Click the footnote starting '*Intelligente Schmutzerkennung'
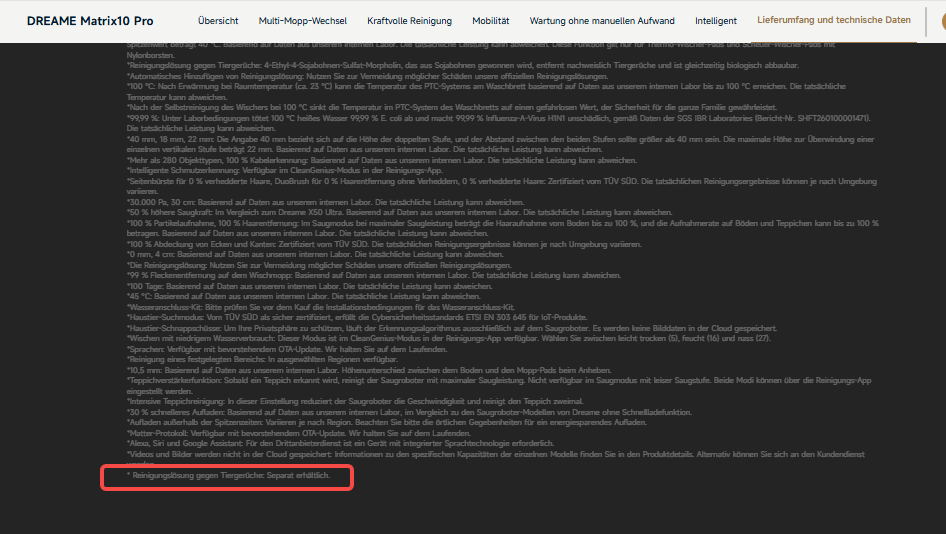946x534 pixels. 285,171
